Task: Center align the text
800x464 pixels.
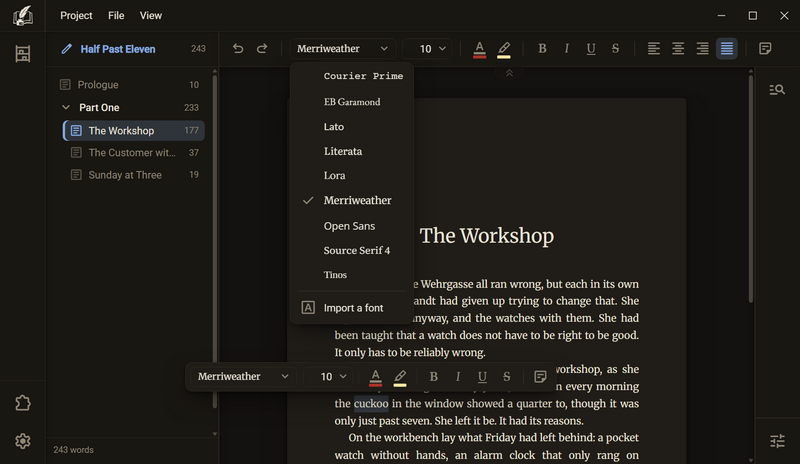Action: [x=678, y=48]
